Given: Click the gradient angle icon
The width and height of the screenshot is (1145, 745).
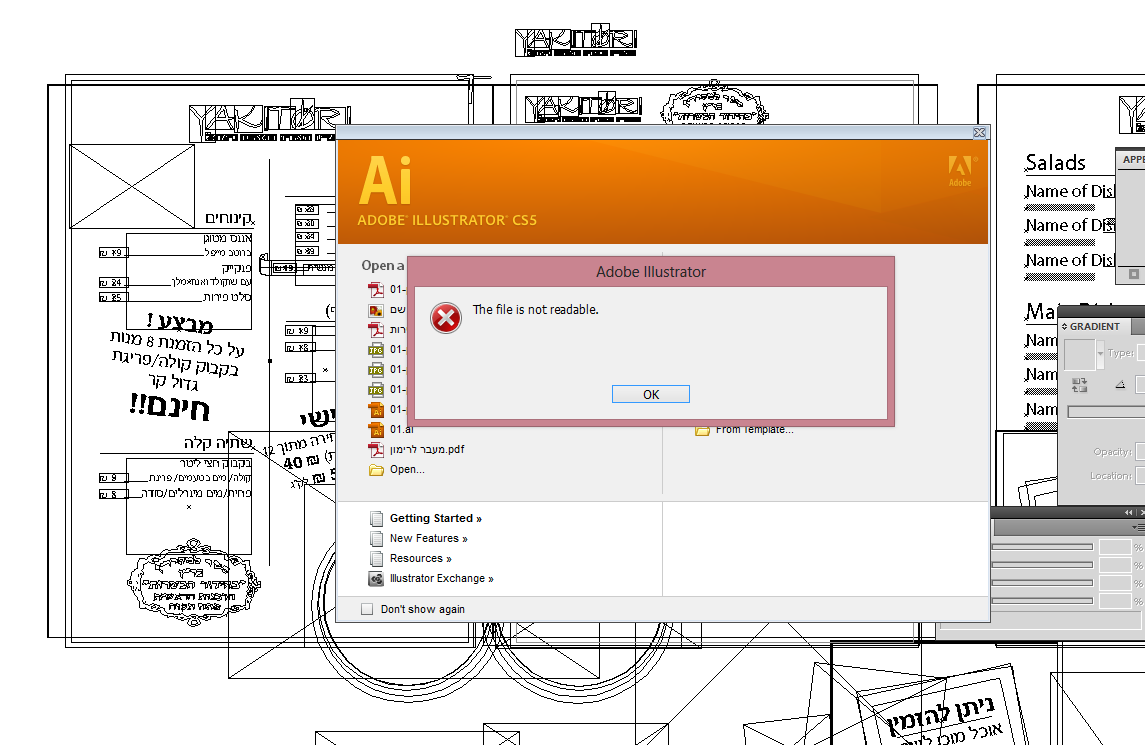Looking at the screenshot, I should tap(1120, 385).
